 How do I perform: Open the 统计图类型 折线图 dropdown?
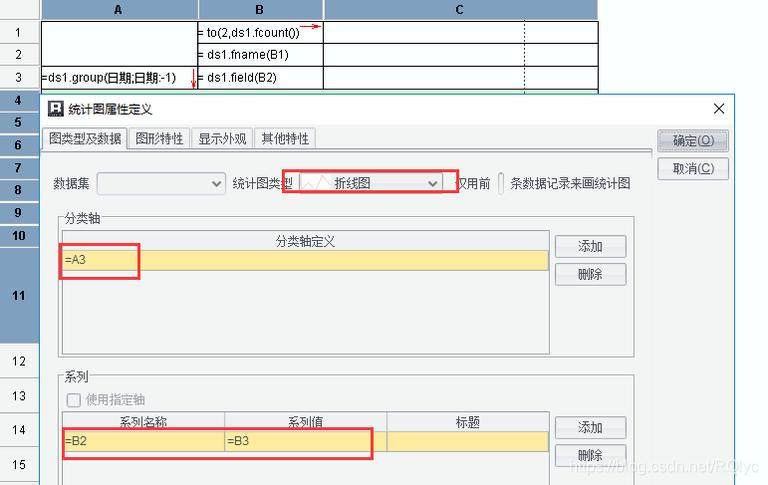371,184
